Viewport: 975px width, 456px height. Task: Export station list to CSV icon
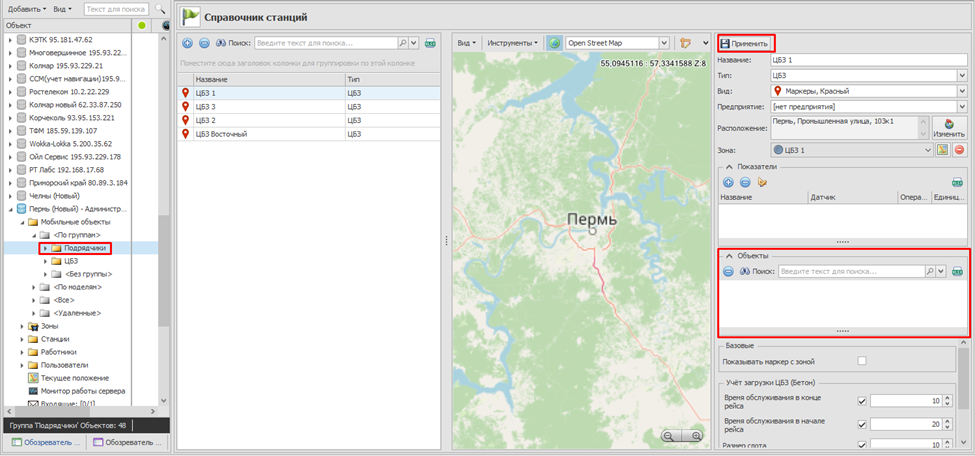coord(430,44)
